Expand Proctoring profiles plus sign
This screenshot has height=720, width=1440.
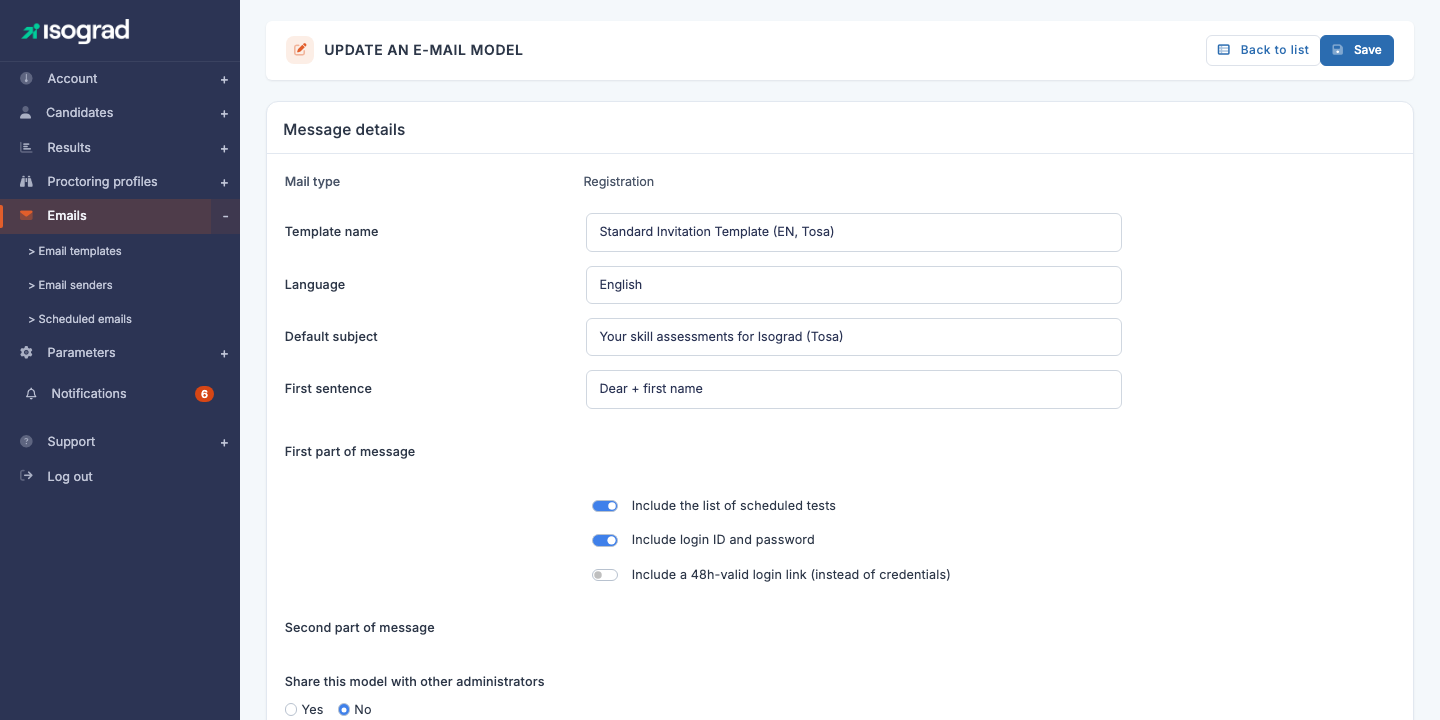click(224, 182)
